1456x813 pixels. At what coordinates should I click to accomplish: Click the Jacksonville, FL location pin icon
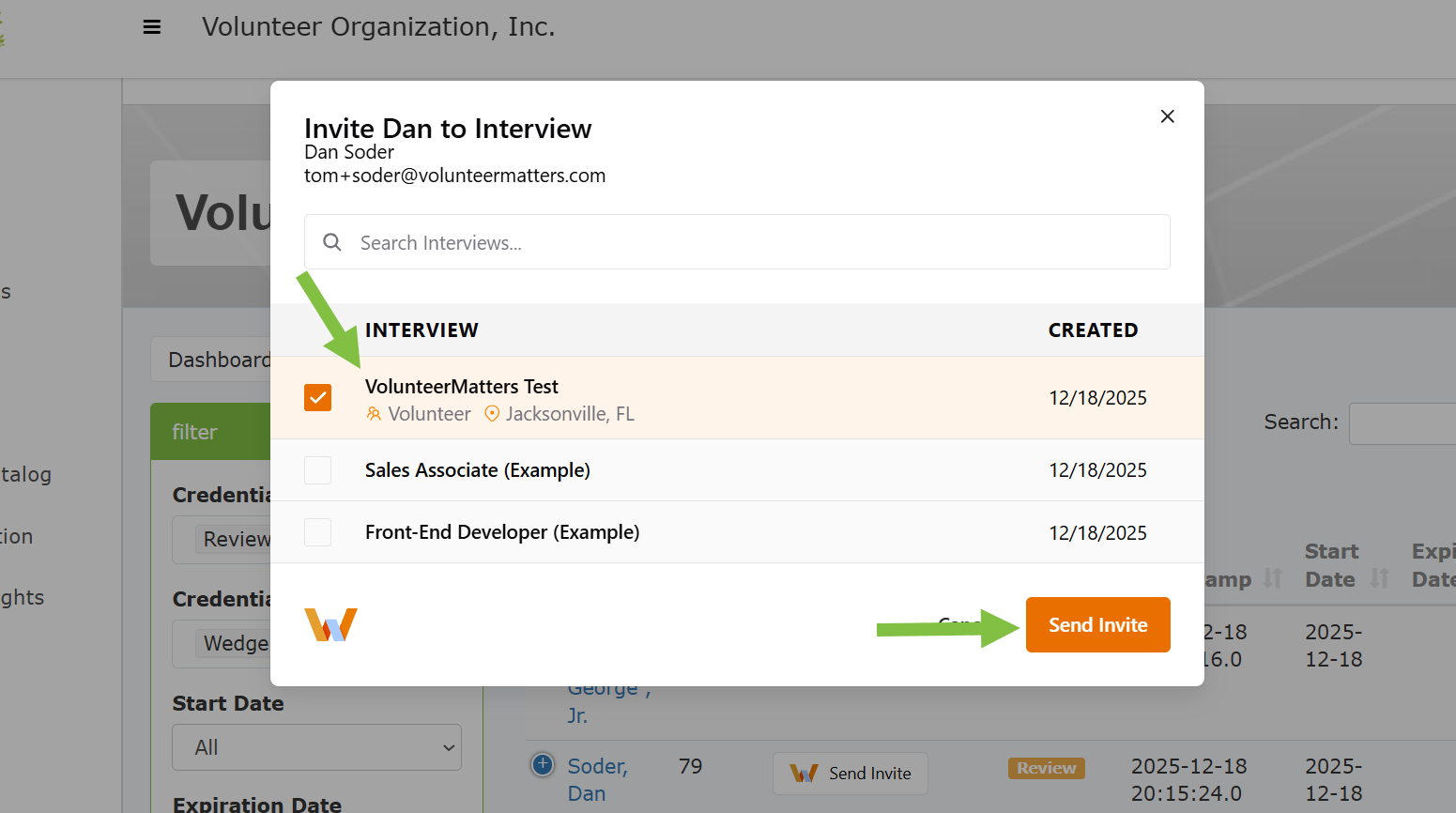(492, 413)
